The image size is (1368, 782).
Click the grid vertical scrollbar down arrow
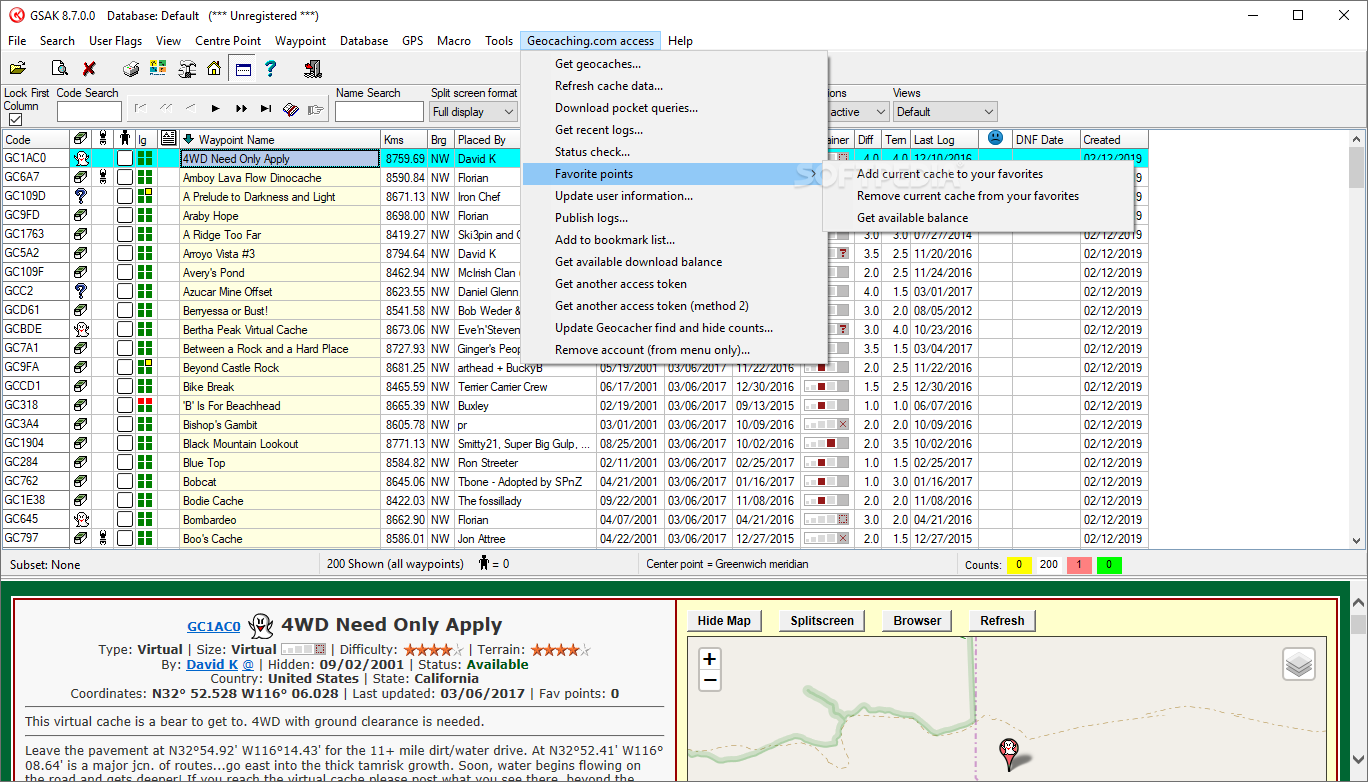(1357, 540)
